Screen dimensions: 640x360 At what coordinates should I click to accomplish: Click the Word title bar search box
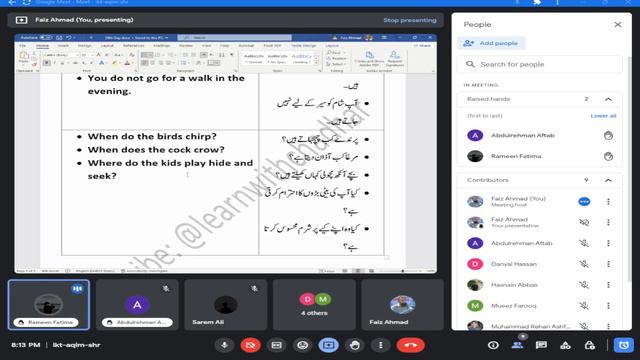point(235,38)
